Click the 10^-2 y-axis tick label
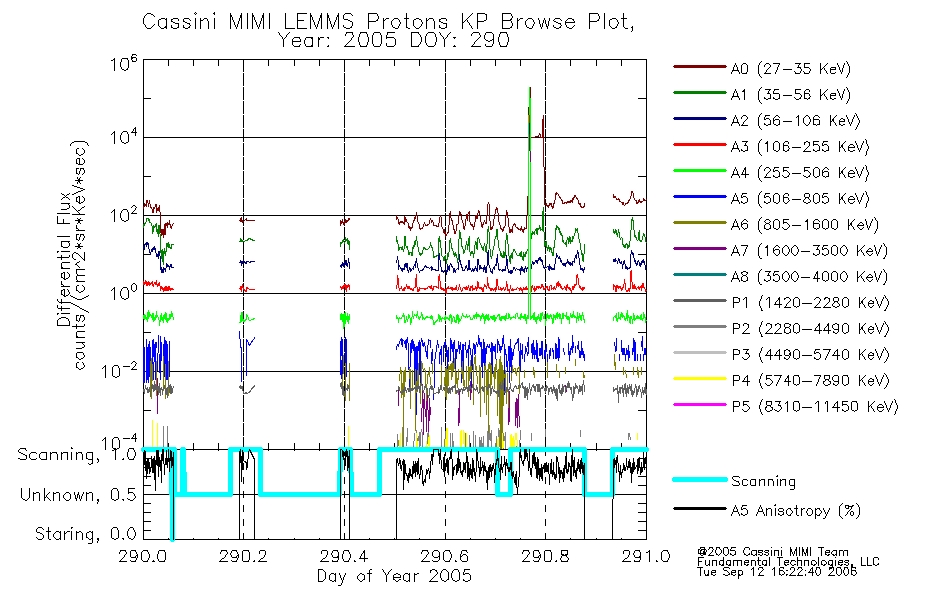 coord(120,370)
